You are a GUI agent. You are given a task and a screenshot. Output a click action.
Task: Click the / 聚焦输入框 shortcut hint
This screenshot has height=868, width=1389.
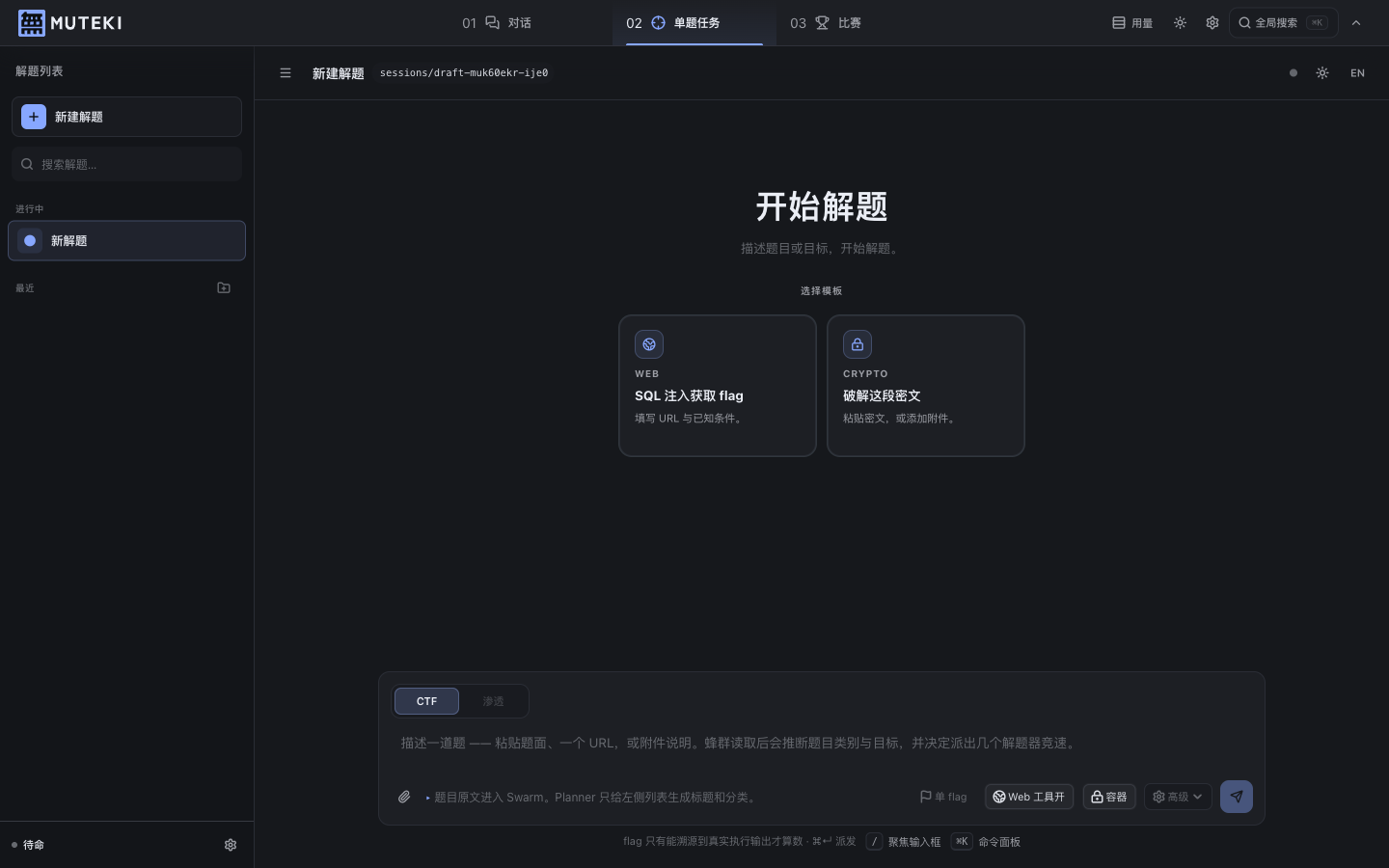[903, 842]
